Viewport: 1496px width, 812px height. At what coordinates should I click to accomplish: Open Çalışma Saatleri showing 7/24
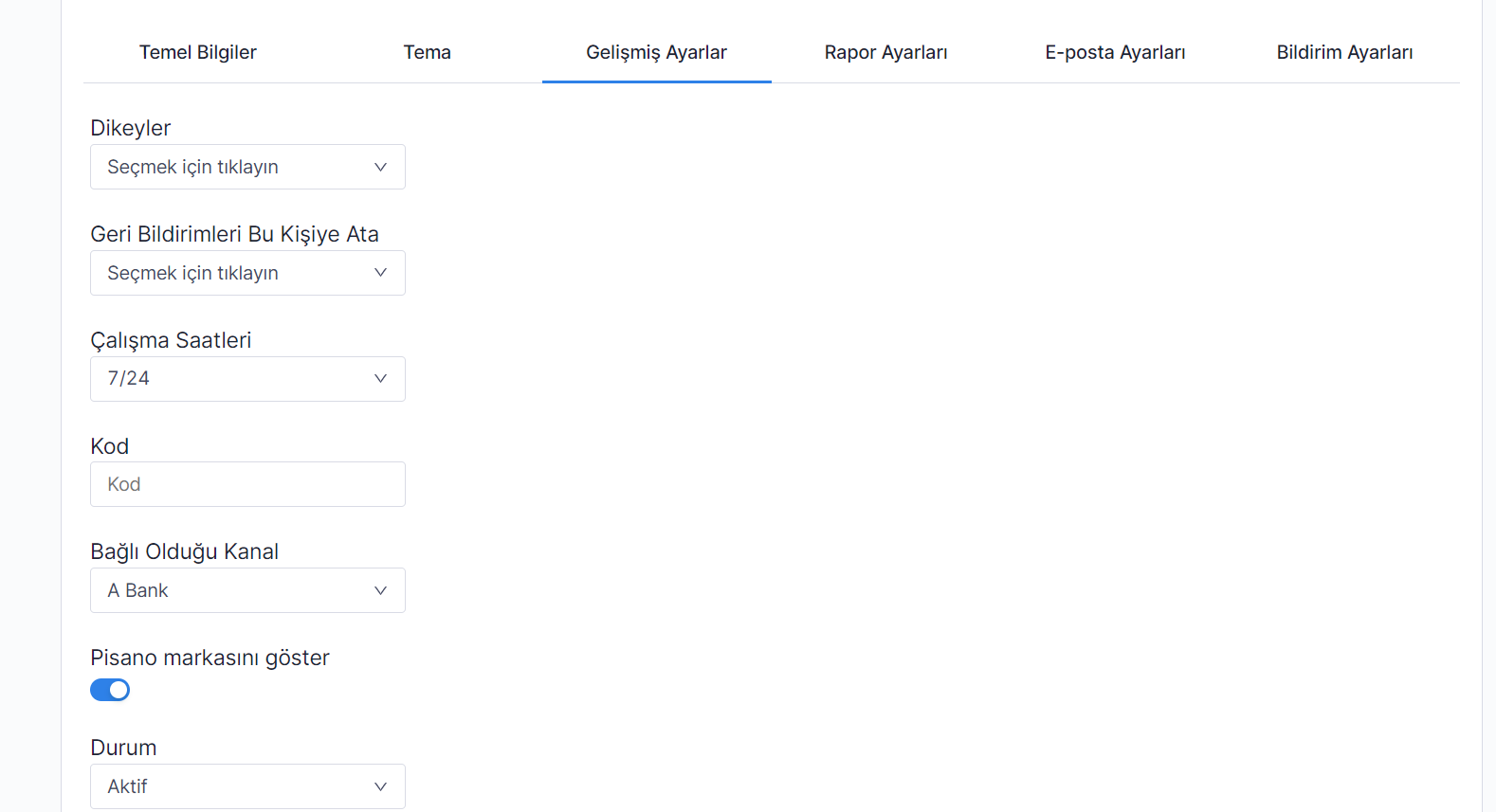click(228, 379)
